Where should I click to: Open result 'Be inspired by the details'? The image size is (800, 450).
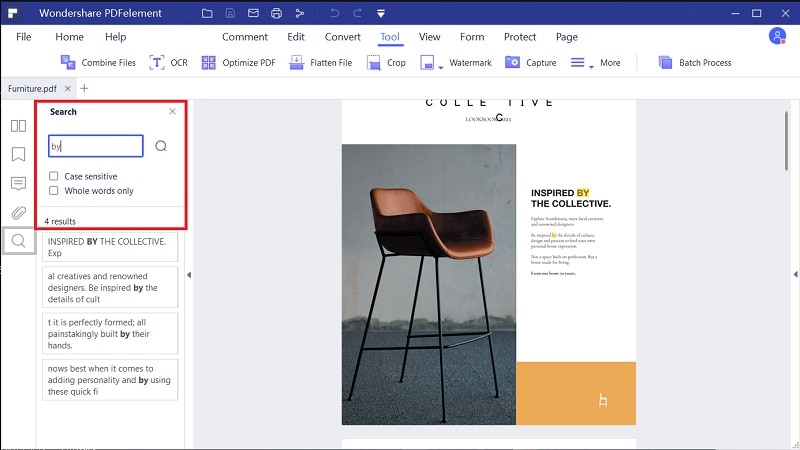(110, 287)
